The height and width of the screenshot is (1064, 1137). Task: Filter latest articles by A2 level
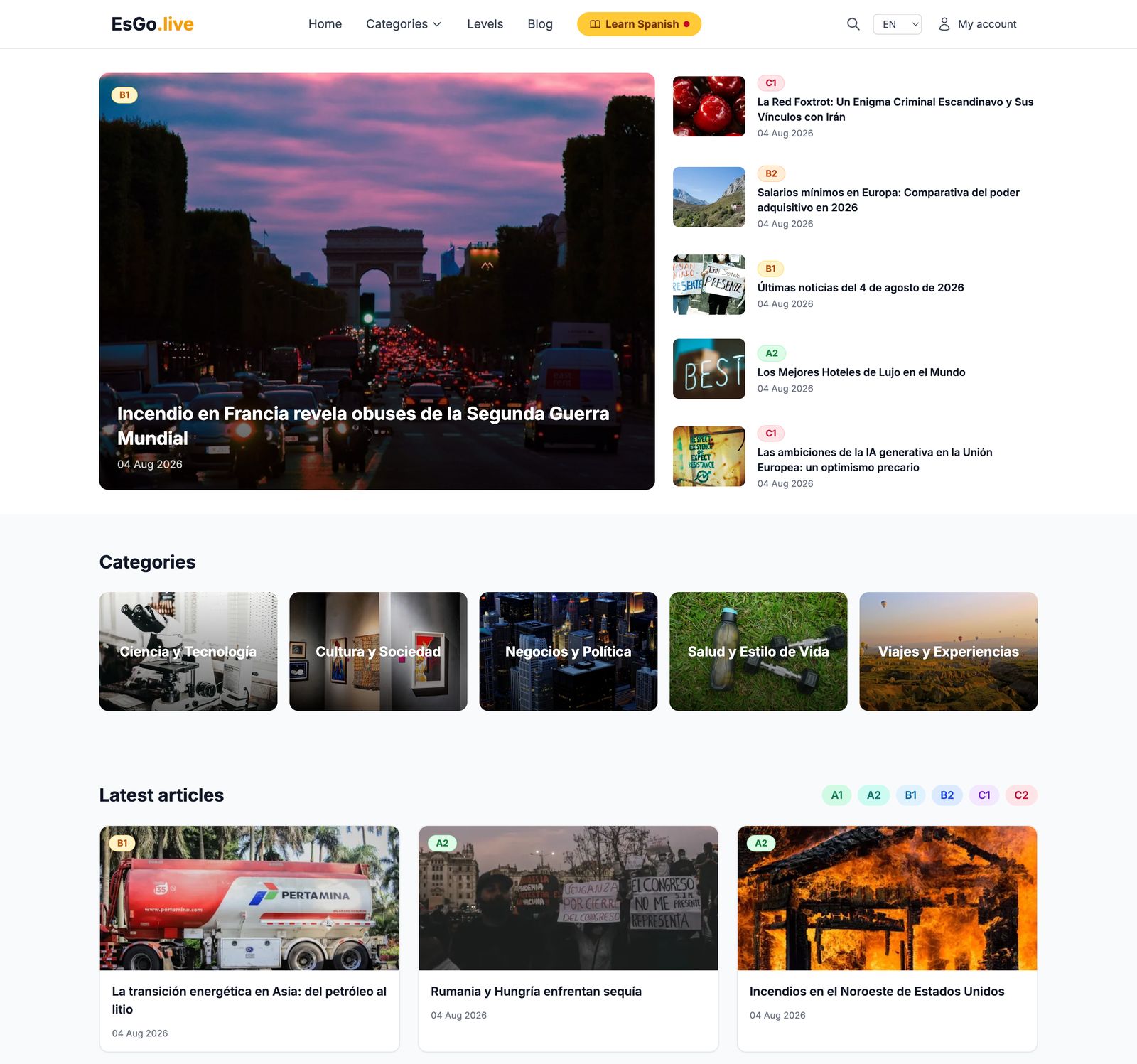click(873, 795)
